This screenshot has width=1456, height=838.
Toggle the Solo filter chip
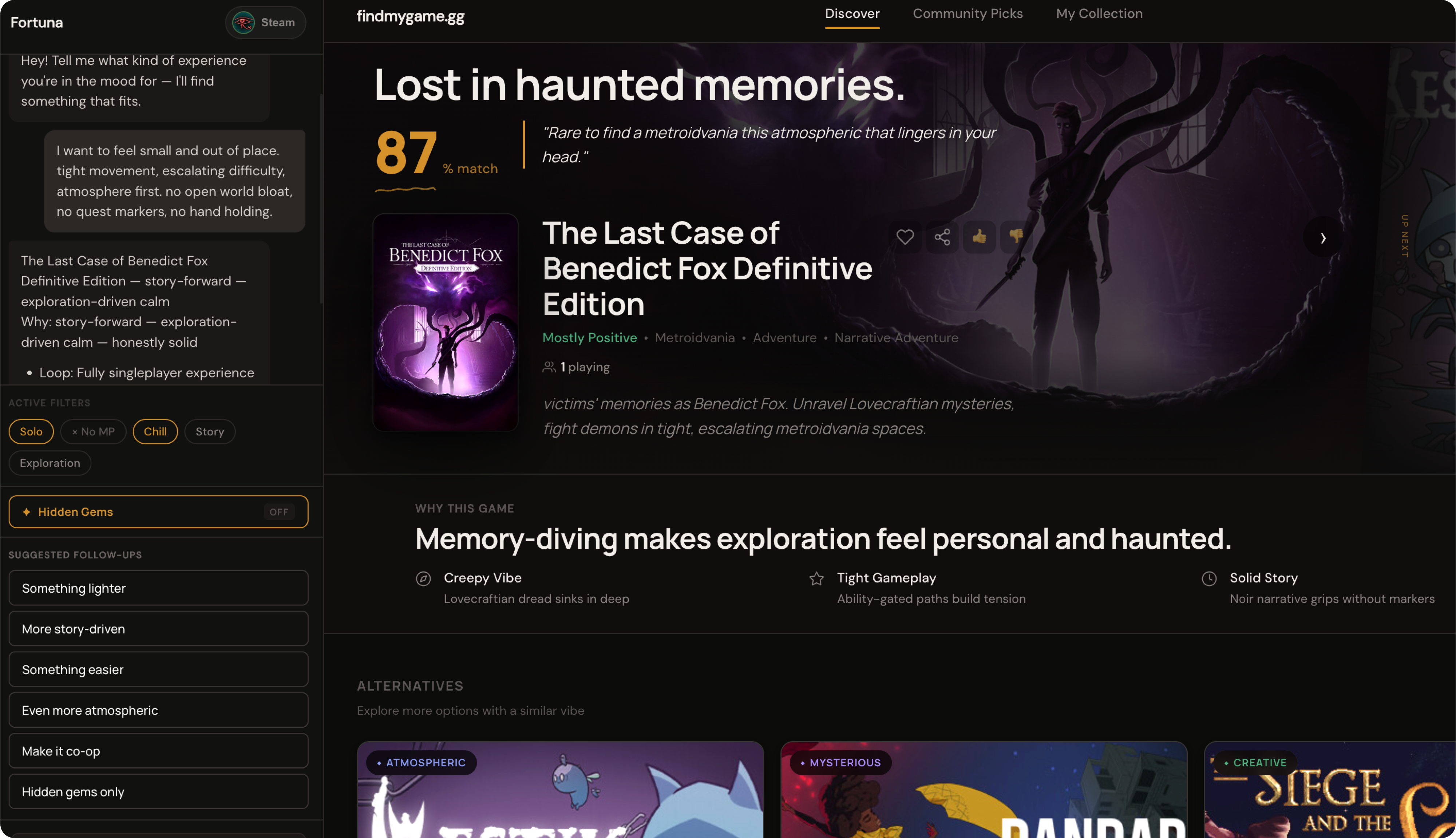31,432
